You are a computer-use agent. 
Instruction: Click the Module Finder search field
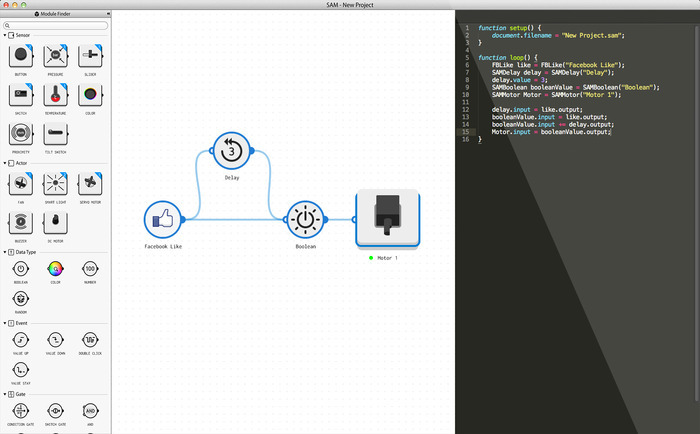pyautogui.click(x=58, y=25)
